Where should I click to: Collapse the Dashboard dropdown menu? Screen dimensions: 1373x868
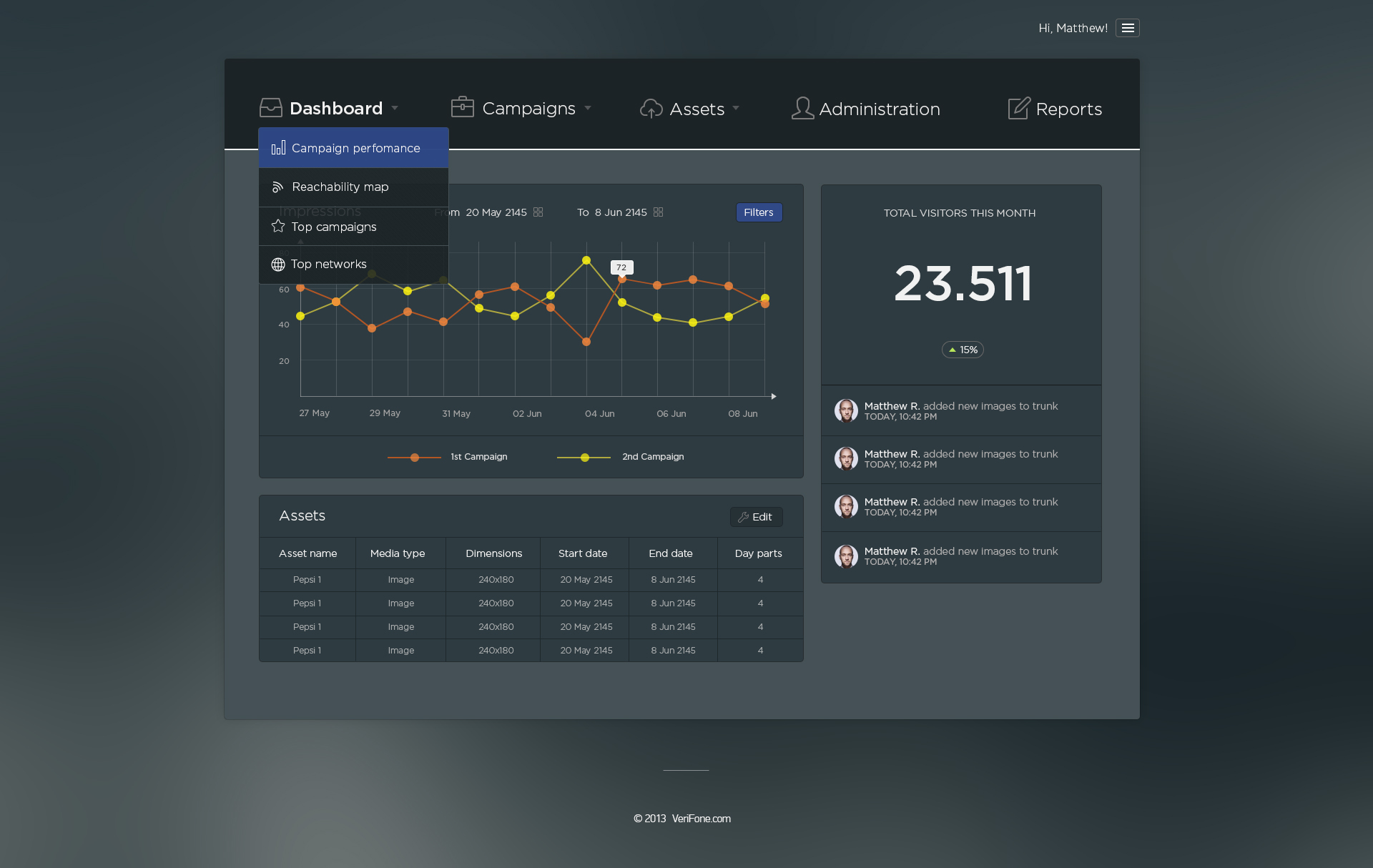pyautogui.click(x=395, y=108)
